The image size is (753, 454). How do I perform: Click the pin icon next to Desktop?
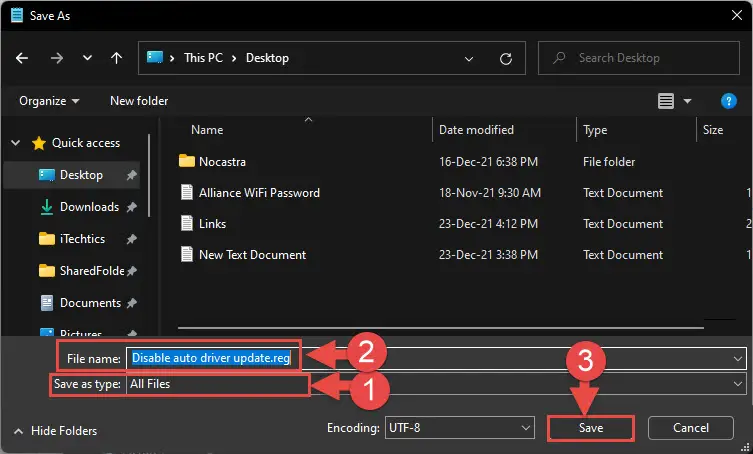tap(132, 175)
